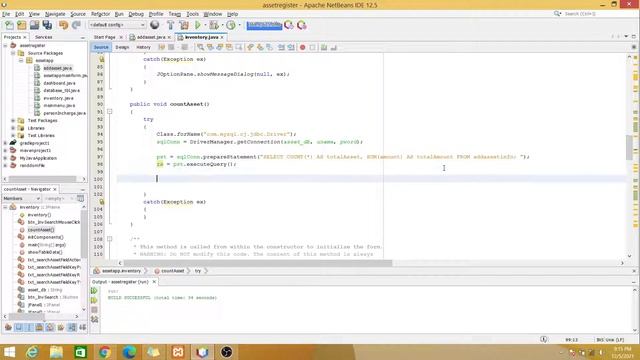Screen dimensions: 640x360
Task: Toggle Sort by Source filter in Navigator
Action: [82, 327]
